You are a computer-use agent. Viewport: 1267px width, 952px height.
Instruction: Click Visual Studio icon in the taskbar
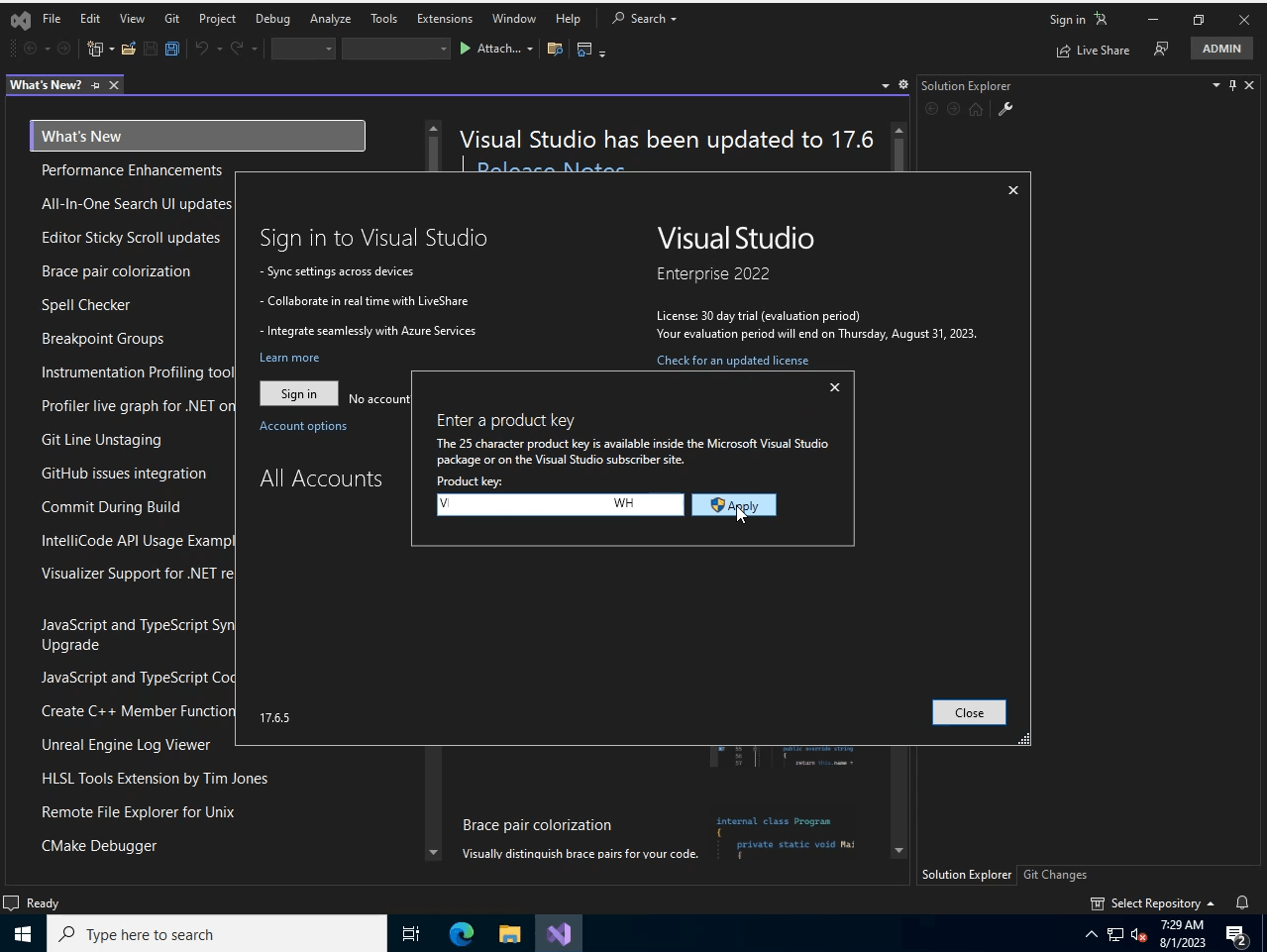(x=559, y=933)
